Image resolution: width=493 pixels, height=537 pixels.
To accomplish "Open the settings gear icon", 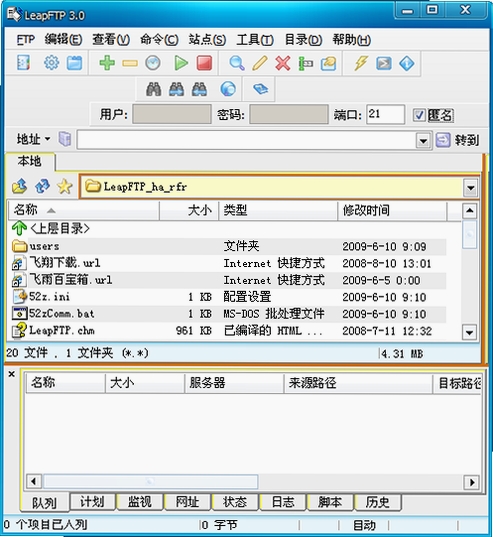I will [51, 63].
